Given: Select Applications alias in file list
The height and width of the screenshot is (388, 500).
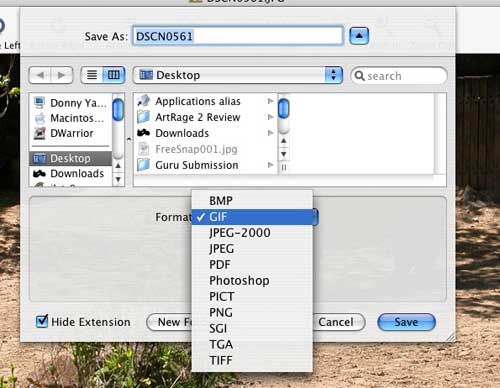Looking at the screenshot, I should (x=206, y=101).
